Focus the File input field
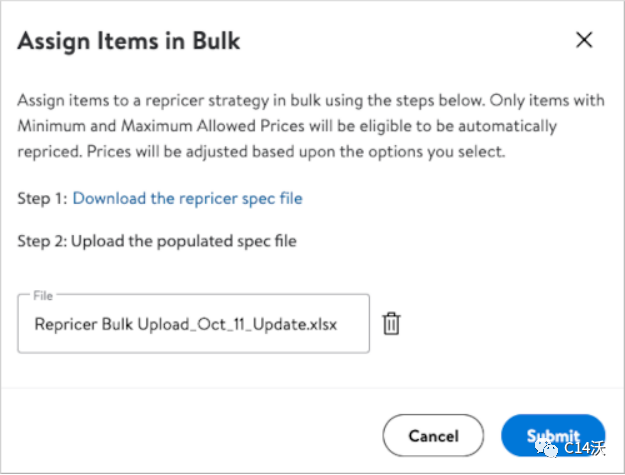 click(x=193, y=324)
